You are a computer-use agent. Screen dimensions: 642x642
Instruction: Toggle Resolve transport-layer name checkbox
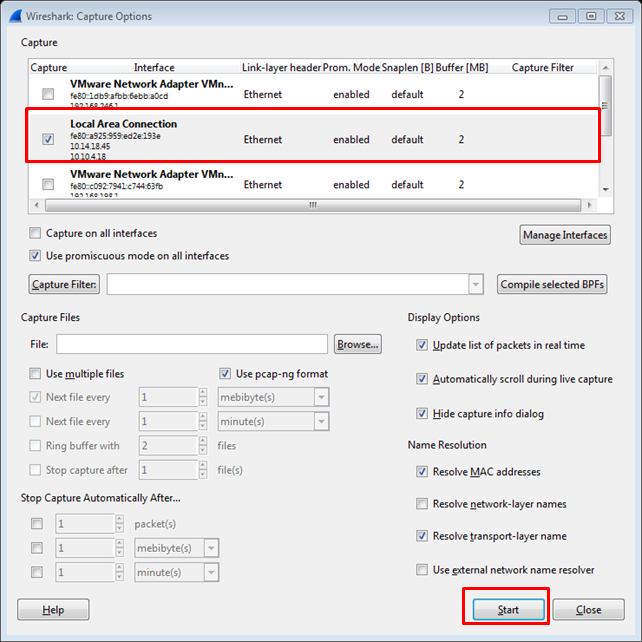click(422, 536)
